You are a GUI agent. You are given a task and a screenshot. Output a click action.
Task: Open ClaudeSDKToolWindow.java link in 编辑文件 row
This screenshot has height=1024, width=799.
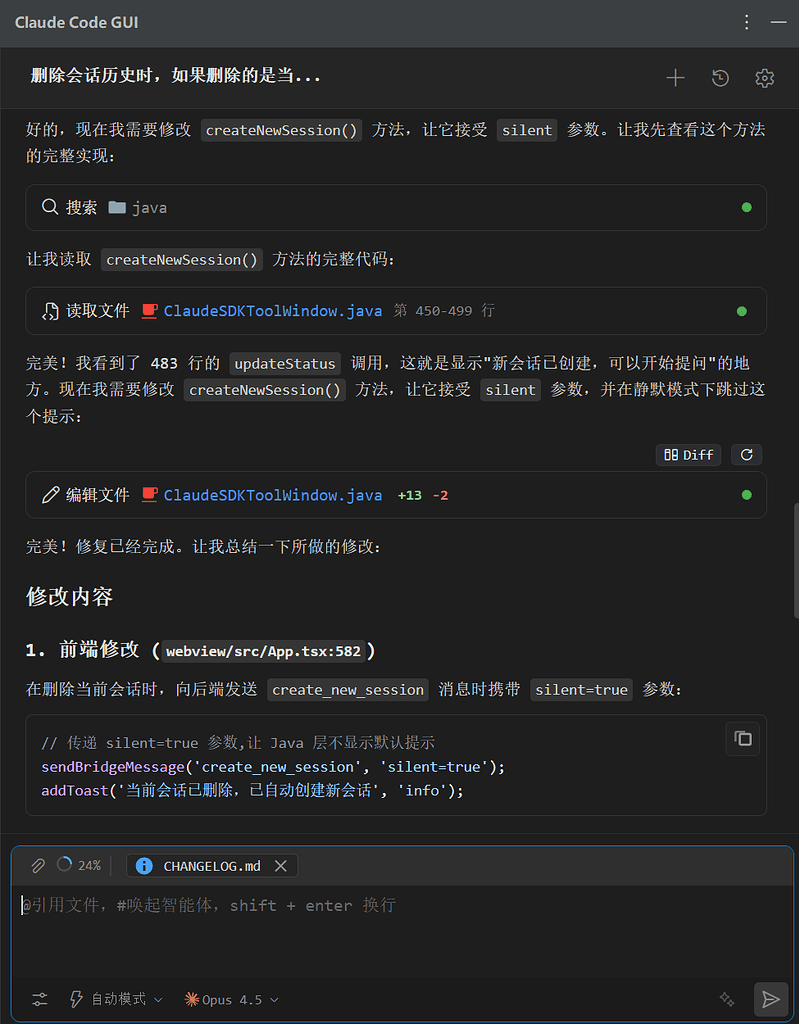pyautogui.click(x=272, y=495)
